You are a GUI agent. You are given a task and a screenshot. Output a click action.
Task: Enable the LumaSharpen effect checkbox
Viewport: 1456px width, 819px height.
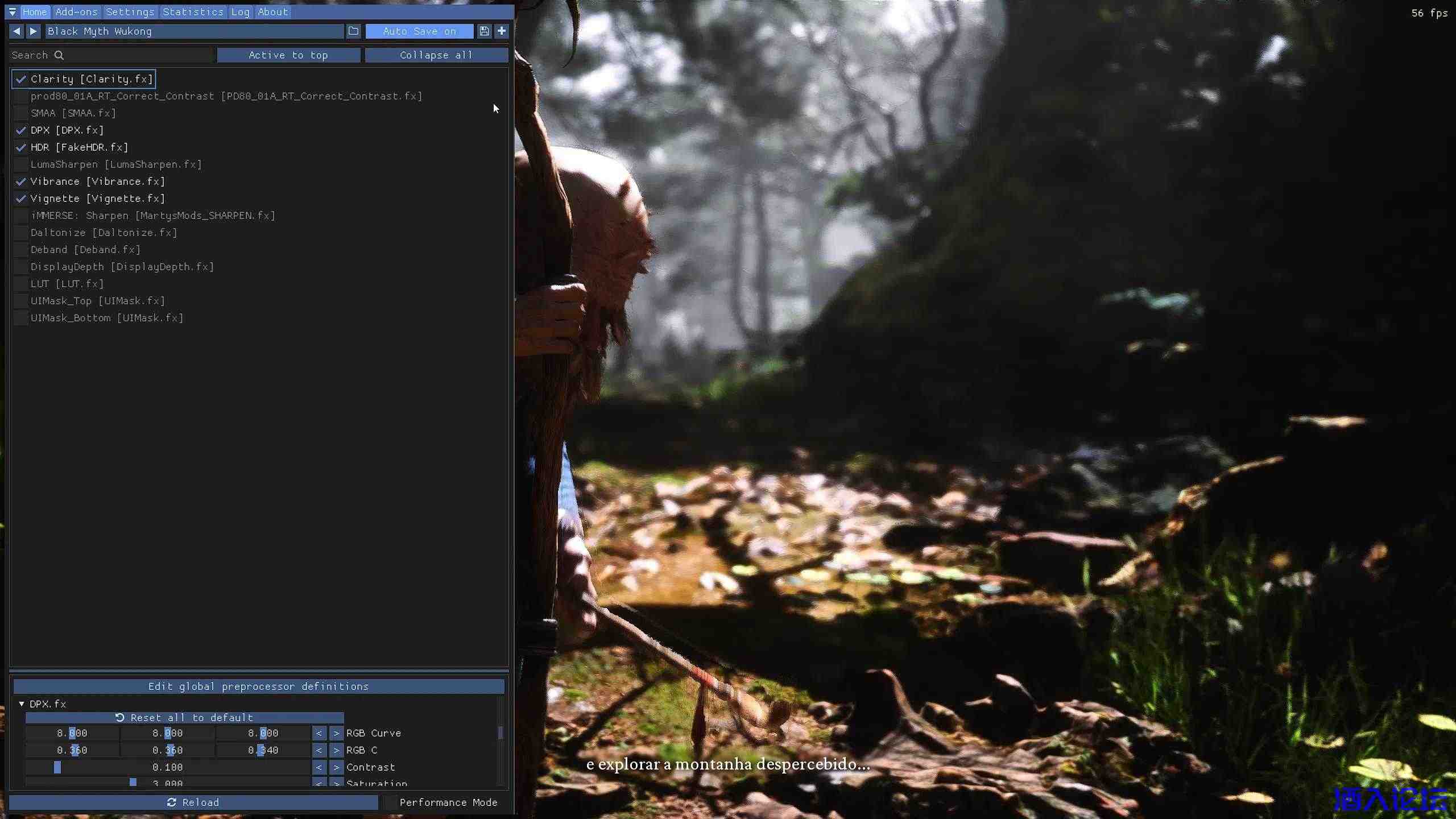[21, 164]
